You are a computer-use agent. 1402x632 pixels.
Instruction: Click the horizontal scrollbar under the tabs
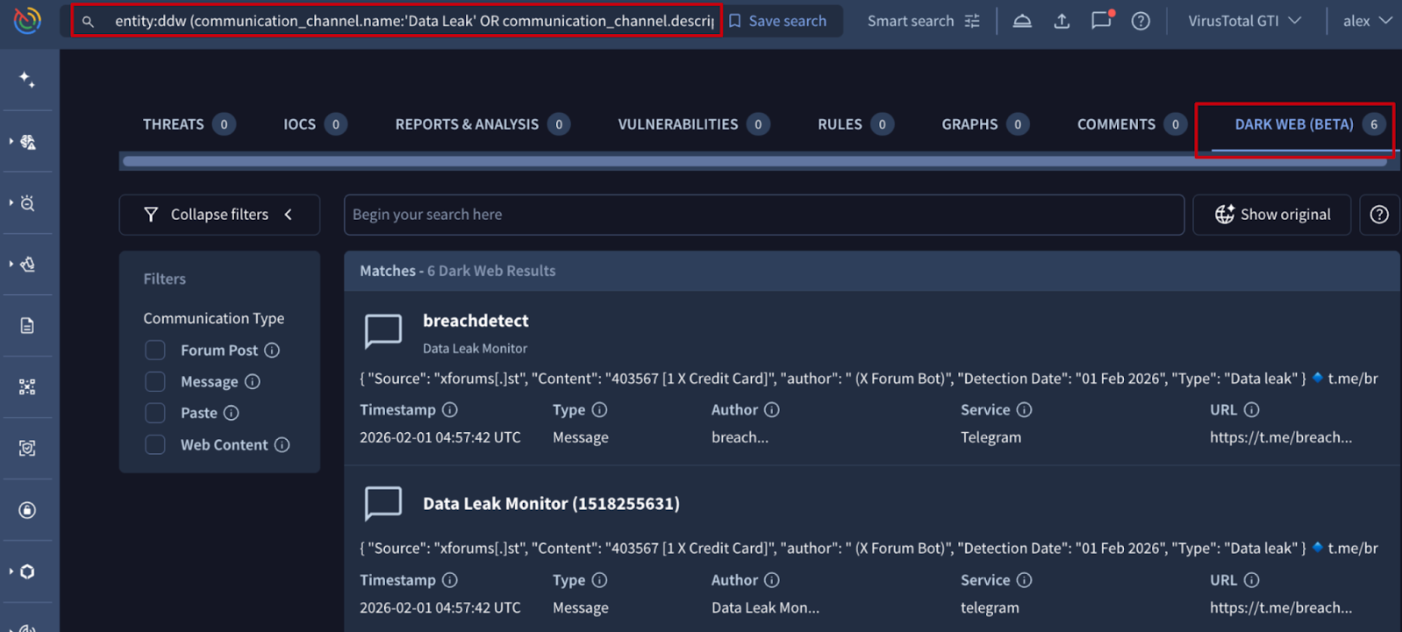(x=754, y=161)
